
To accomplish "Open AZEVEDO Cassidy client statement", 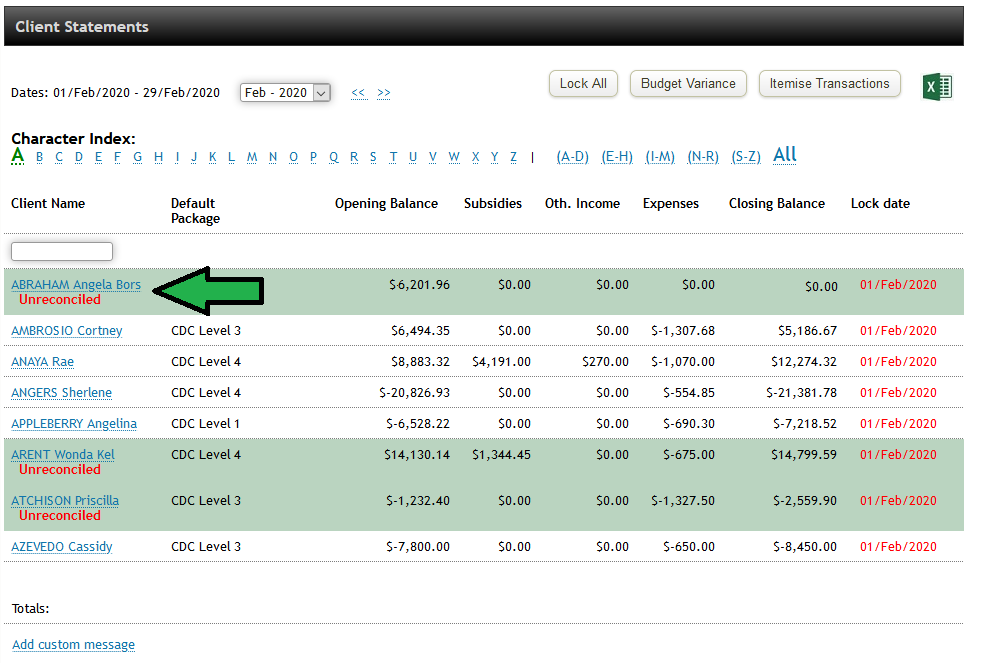I will (62, 547).
